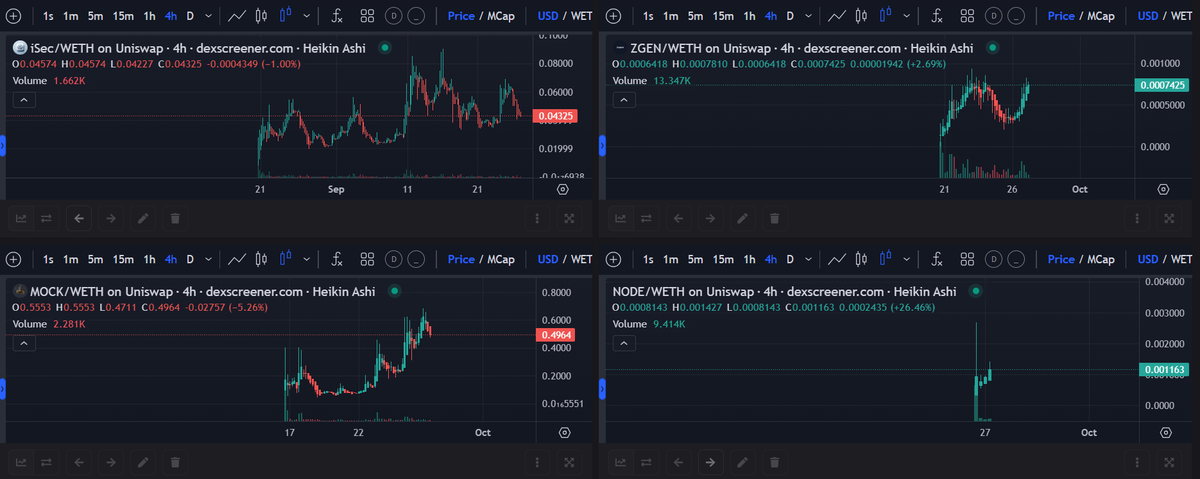This screenshot has width=1200, height=479.
Task: Open the MOCK chart settings hexagon icon
Action: coord(565,432)
